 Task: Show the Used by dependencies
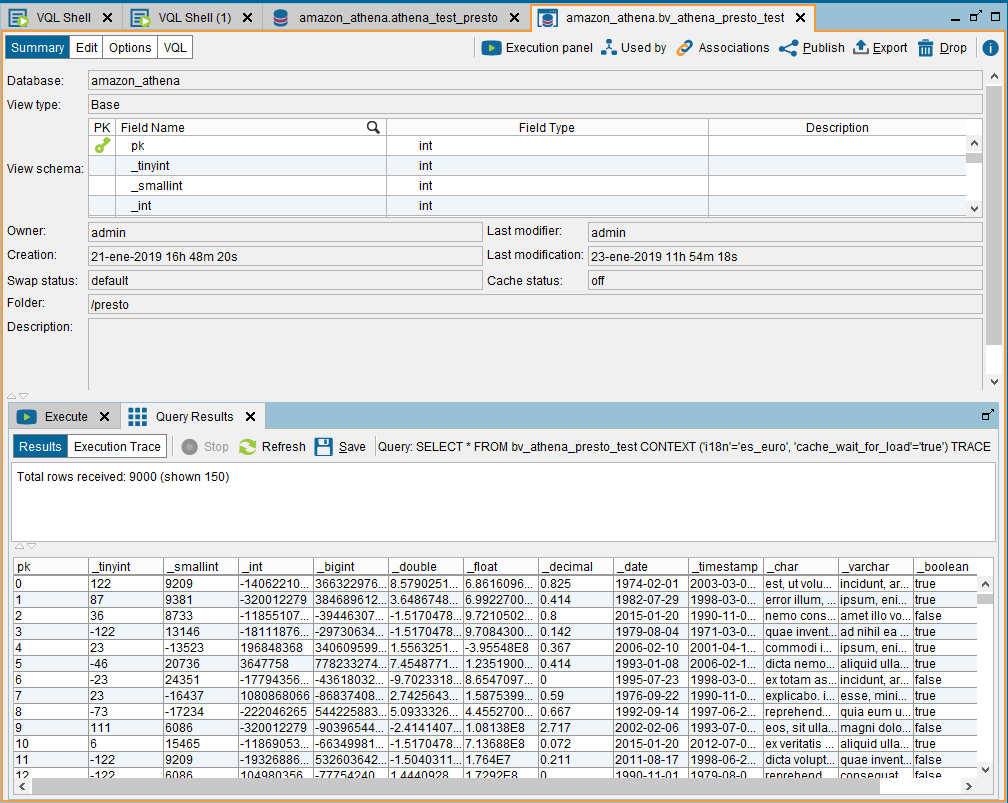(x=633, y=48)
